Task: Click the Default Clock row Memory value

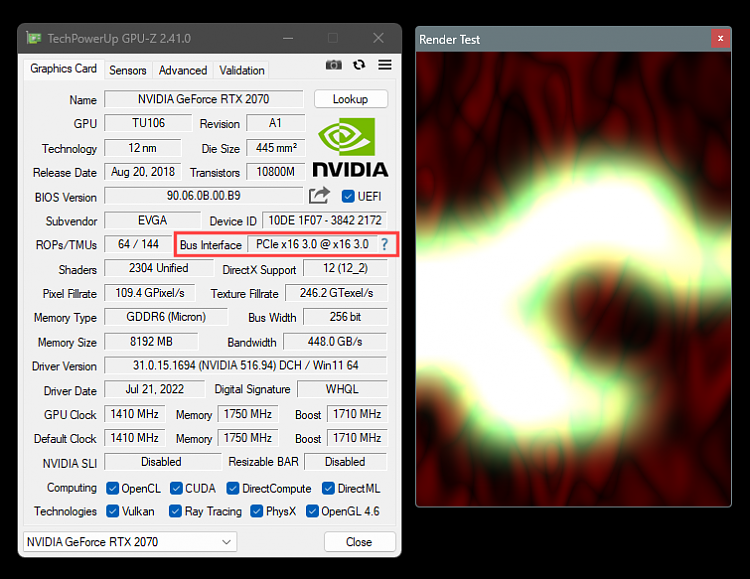Action: [x=248, y=438]
